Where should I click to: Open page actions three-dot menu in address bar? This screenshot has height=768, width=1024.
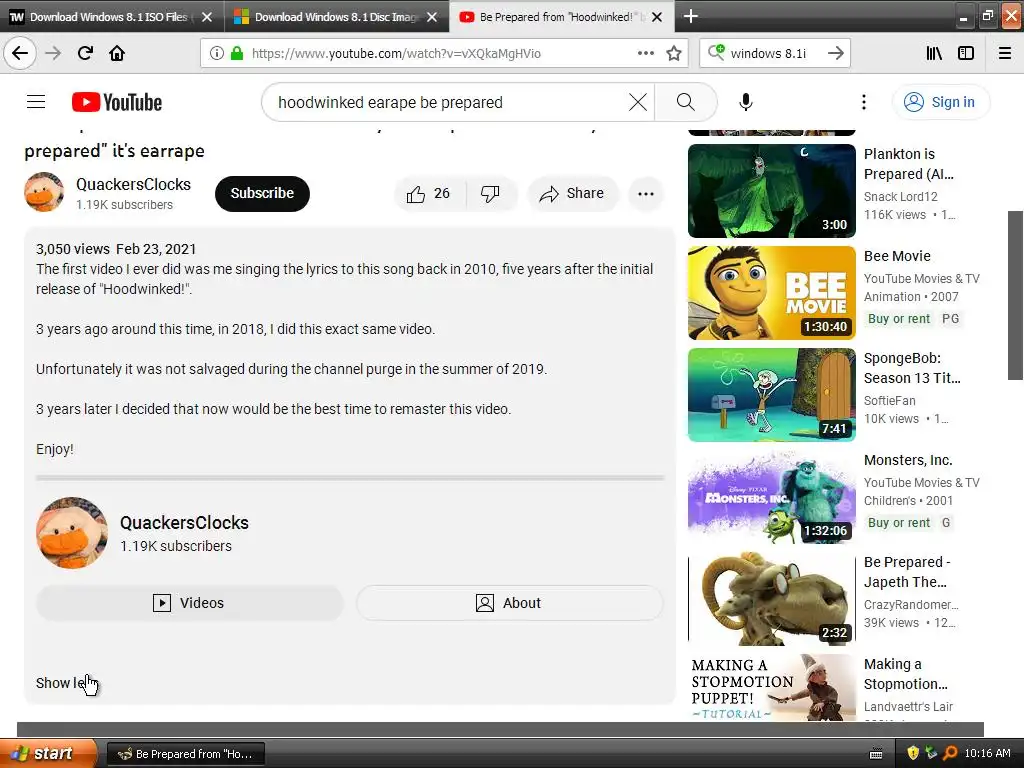[x=645, y=53]
